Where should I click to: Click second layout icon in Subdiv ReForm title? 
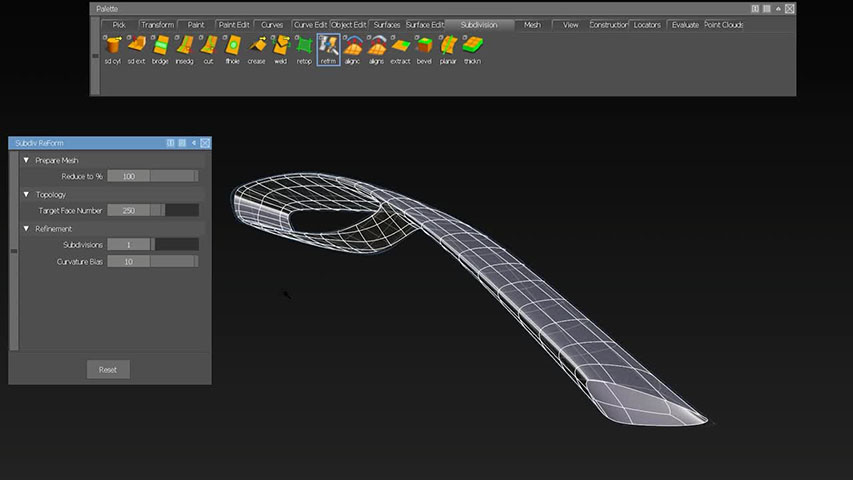(x=182, y=143)
